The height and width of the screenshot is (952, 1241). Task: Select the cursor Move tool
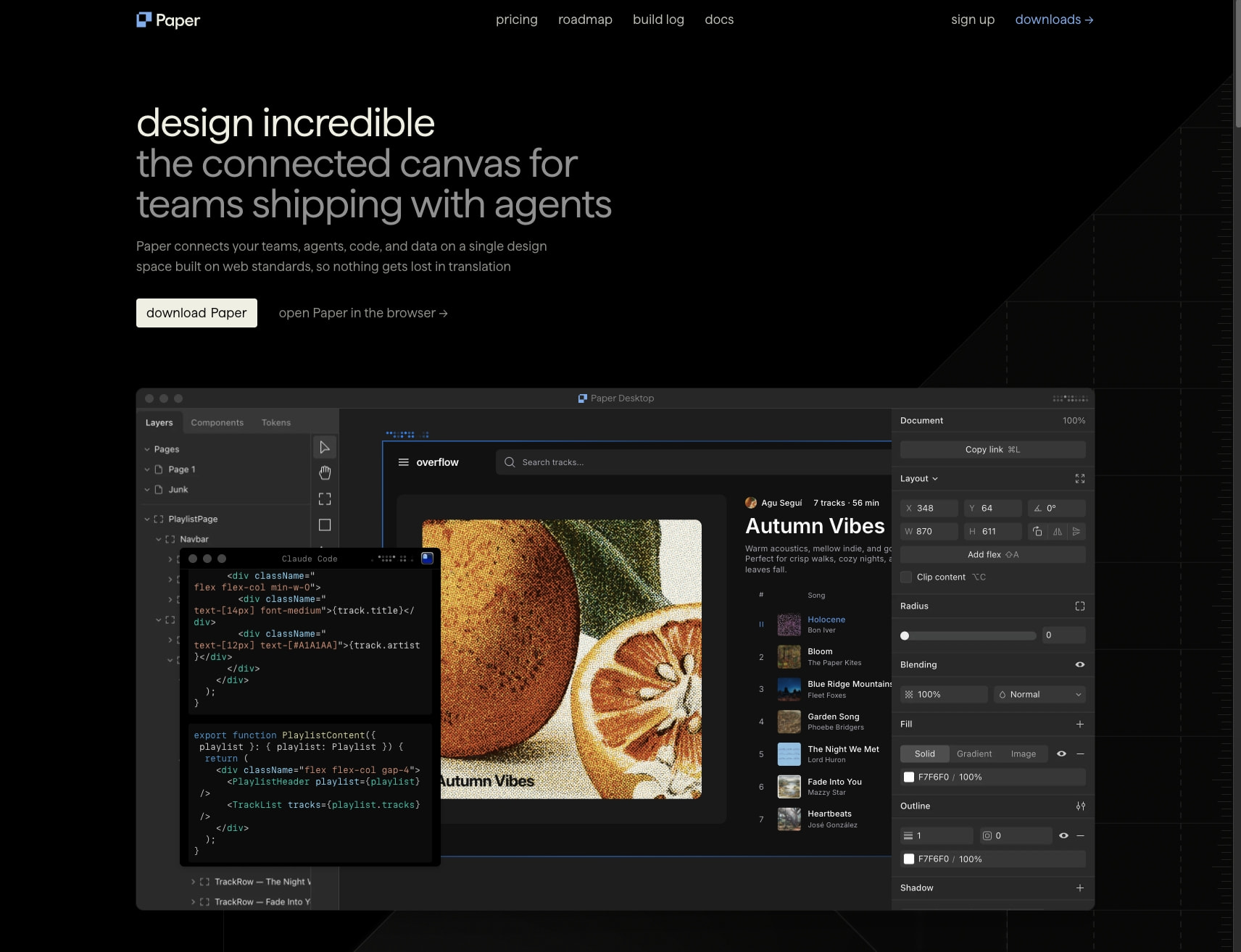pyautogui.click(x=325, y=448)
